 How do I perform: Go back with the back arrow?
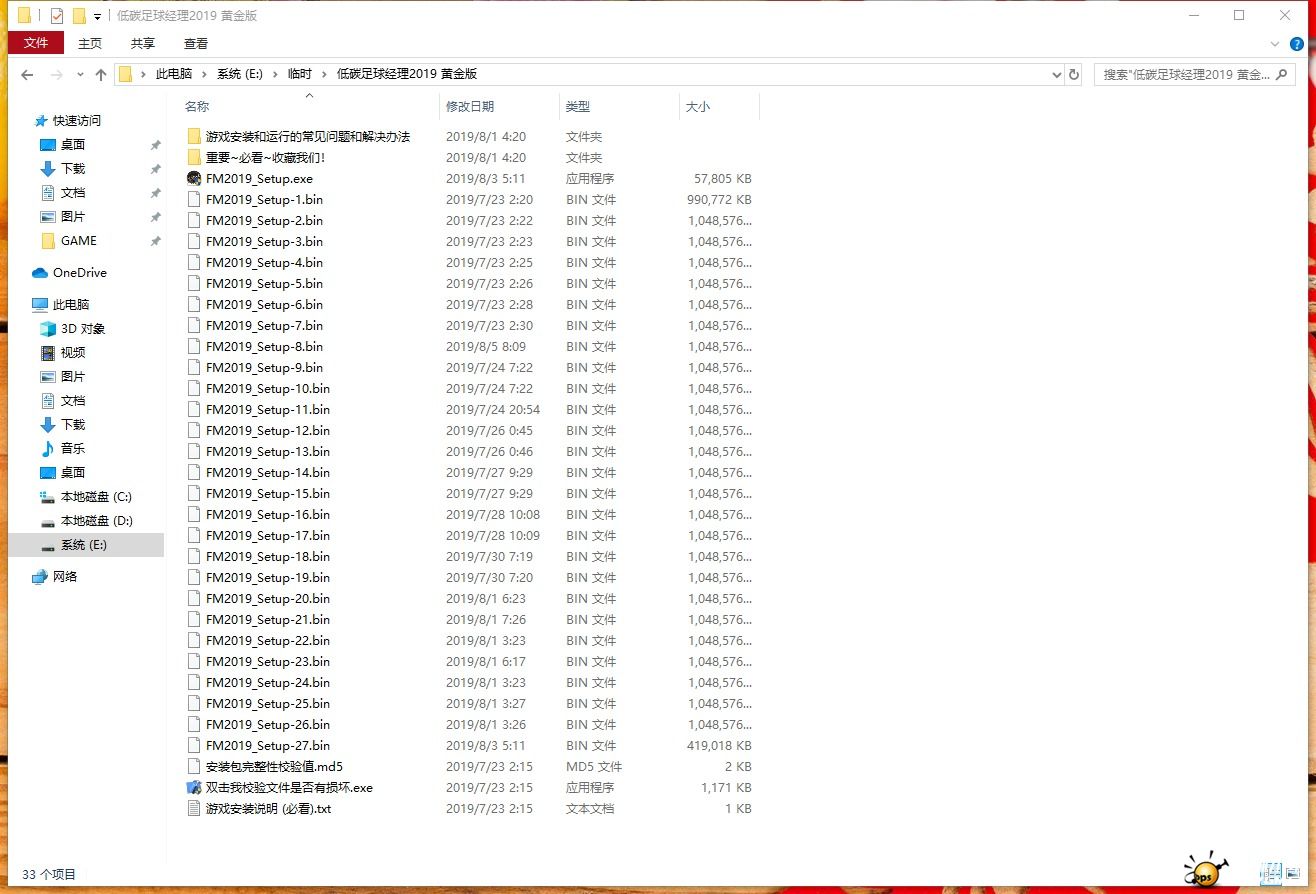(x=27, y=75)
